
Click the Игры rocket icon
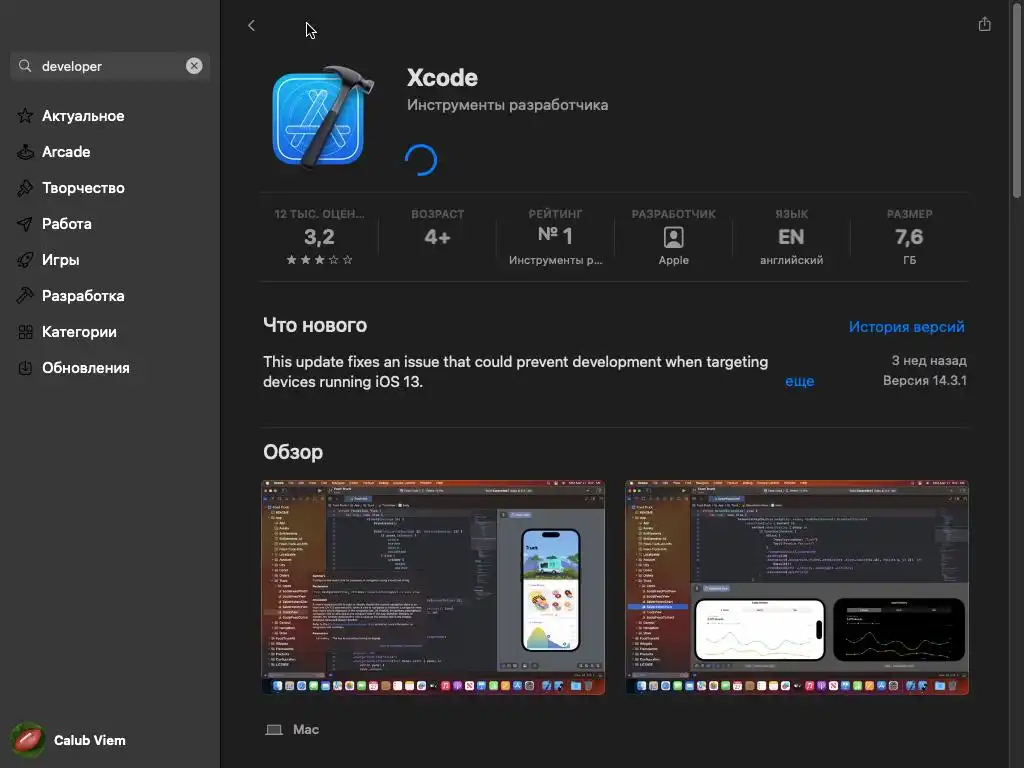(x=25, y=260)
